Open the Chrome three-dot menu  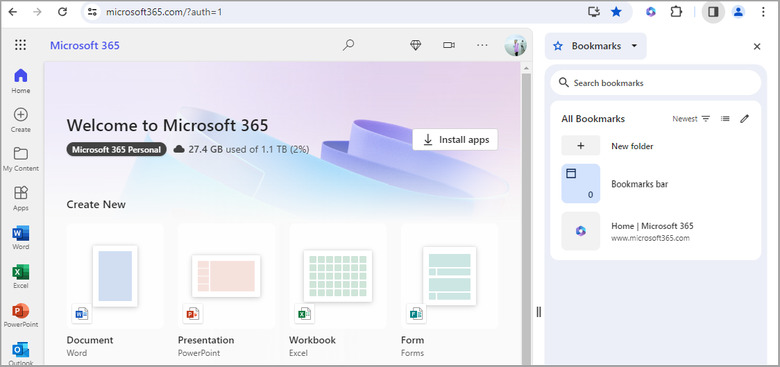[763, 12]
